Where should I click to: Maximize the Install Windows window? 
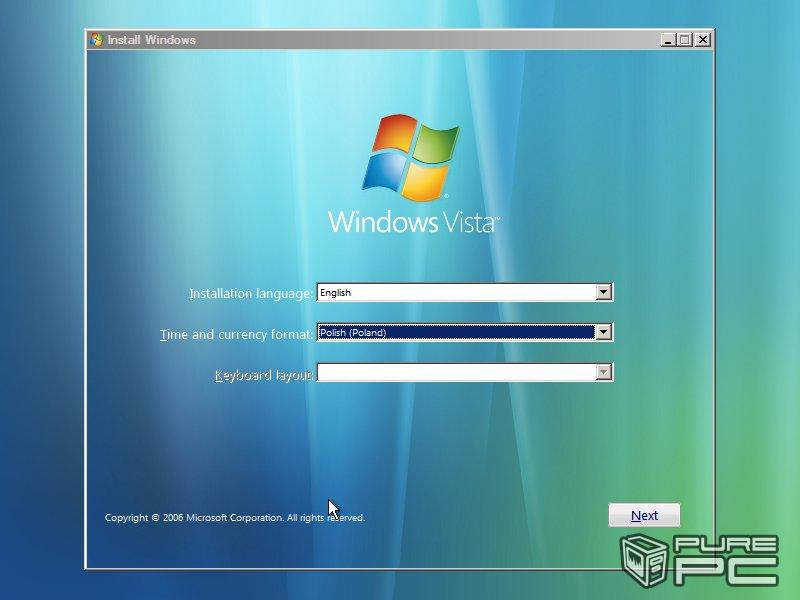point(685,40)
